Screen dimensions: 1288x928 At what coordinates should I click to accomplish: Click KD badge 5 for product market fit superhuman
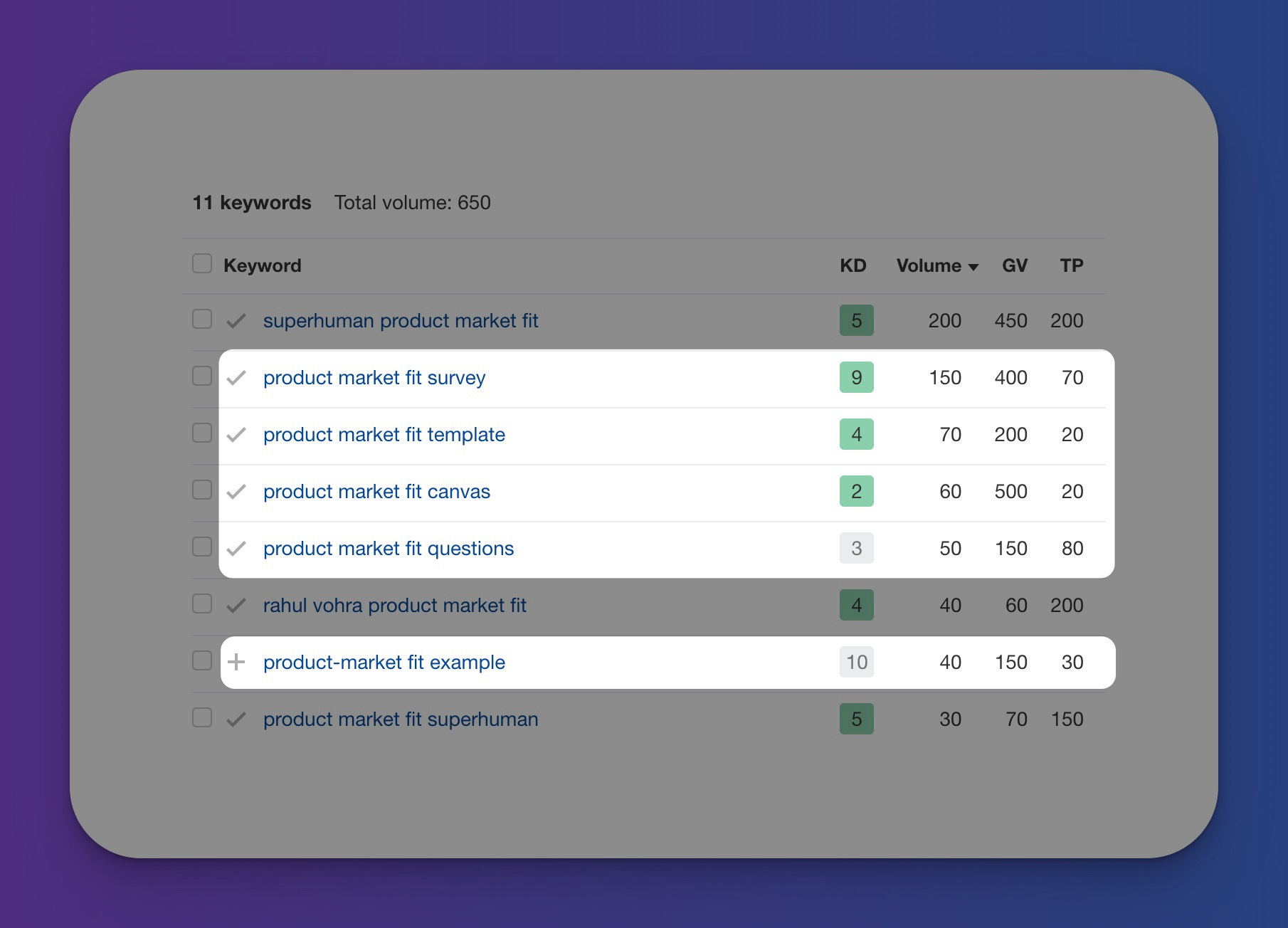pyautogui.click(x=857, y=719)
